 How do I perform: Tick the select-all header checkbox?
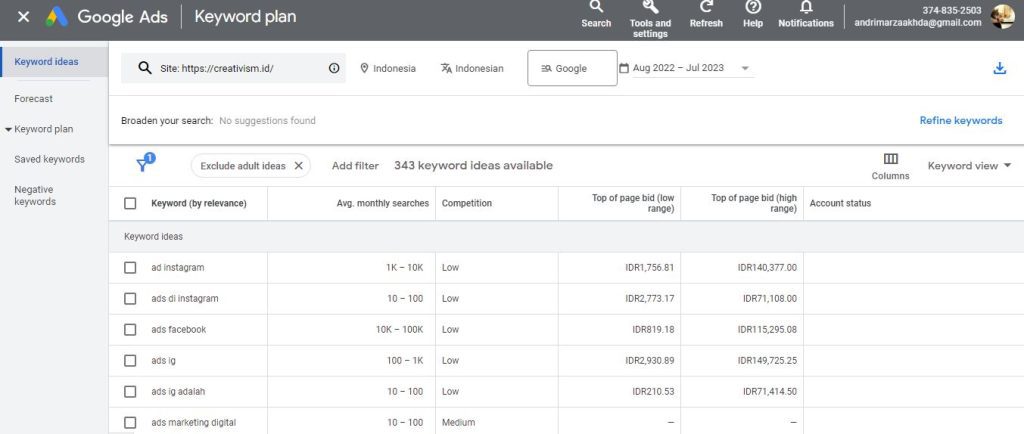click(x=130, y=203)
